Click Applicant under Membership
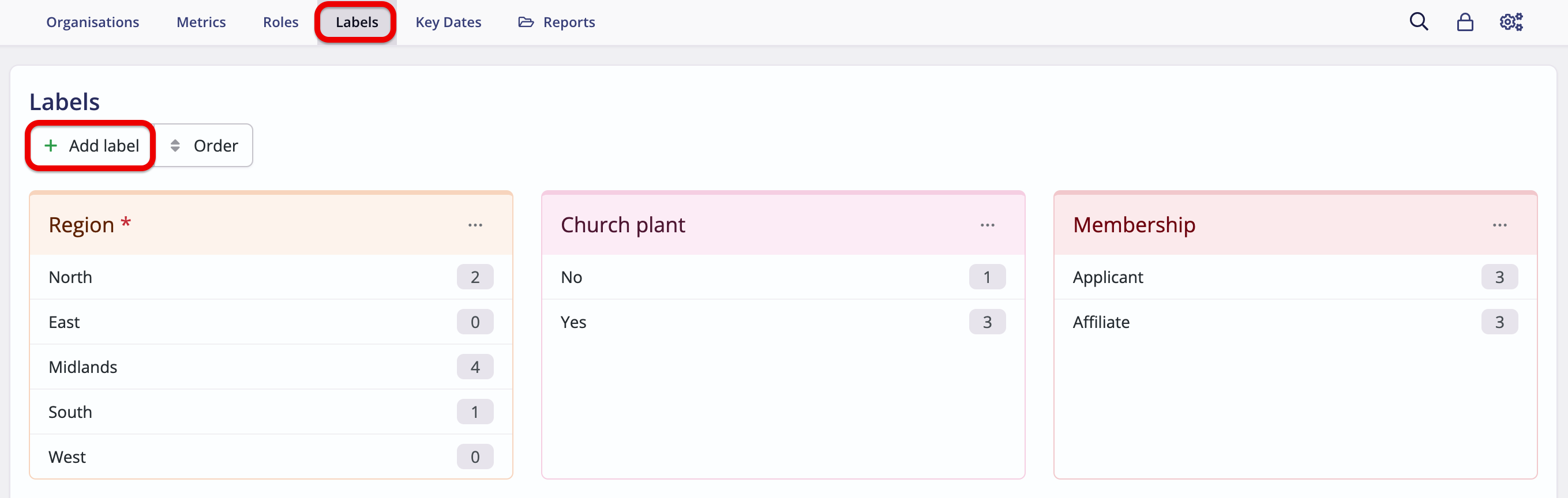Viewport: 1568px width, 498px height. pos(1108,277)
